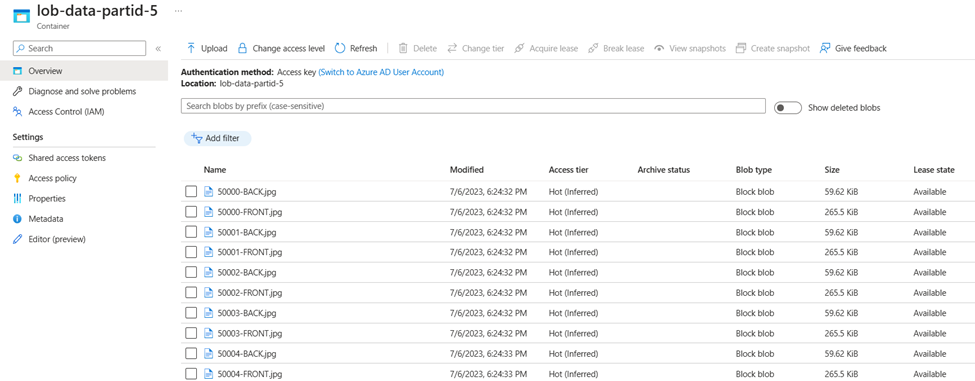
Task: Collapse the sidebar using the double chevron
Action: [158, 48]
